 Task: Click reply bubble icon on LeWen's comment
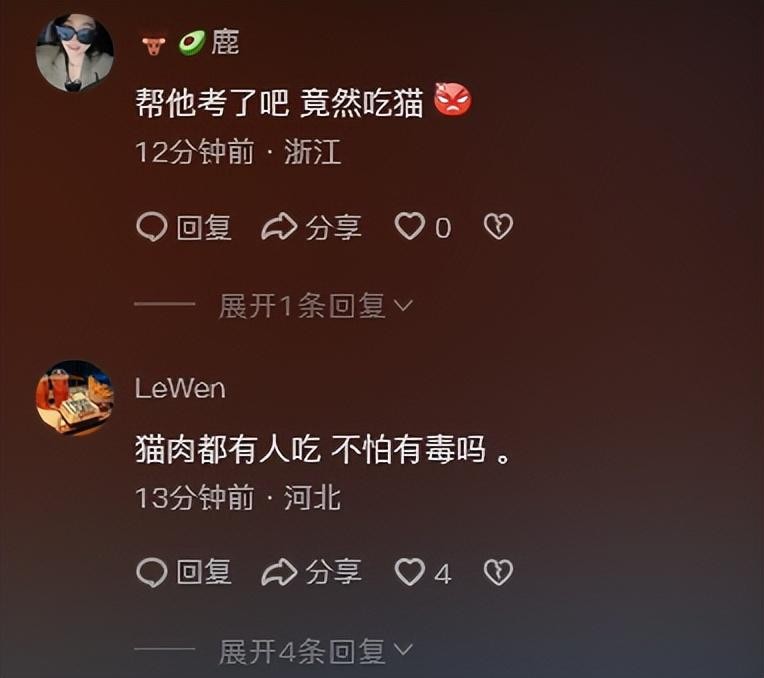(x=152, y=572)
